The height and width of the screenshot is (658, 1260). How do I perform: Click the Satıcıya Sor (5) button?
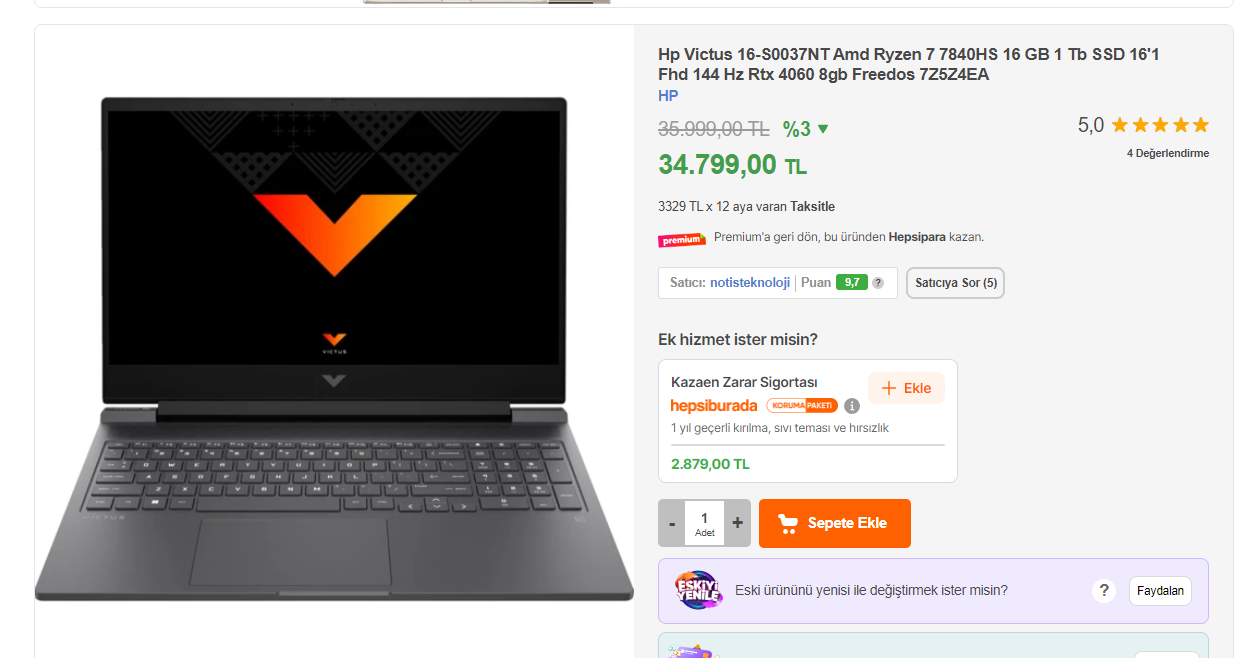[x=955, y=283]
